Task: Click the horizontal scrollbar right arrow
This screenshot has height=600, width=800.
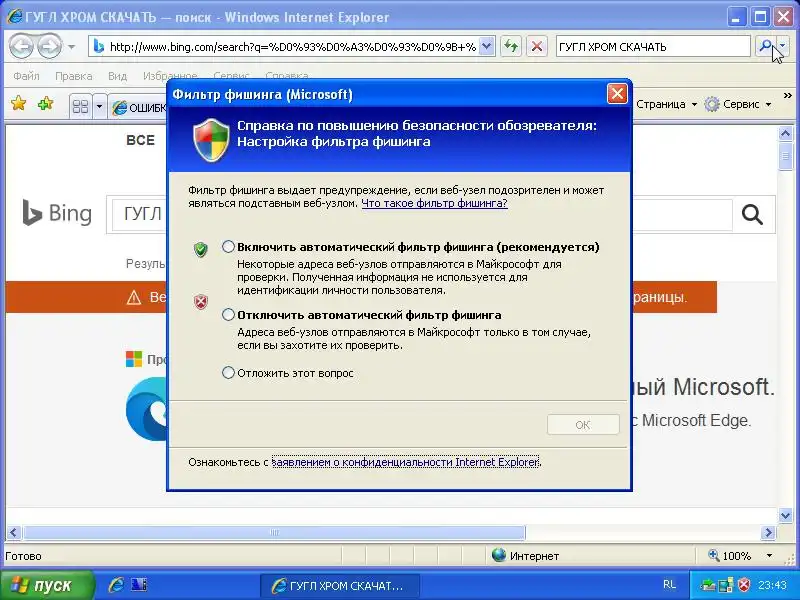Action: (x=768, y=533)
